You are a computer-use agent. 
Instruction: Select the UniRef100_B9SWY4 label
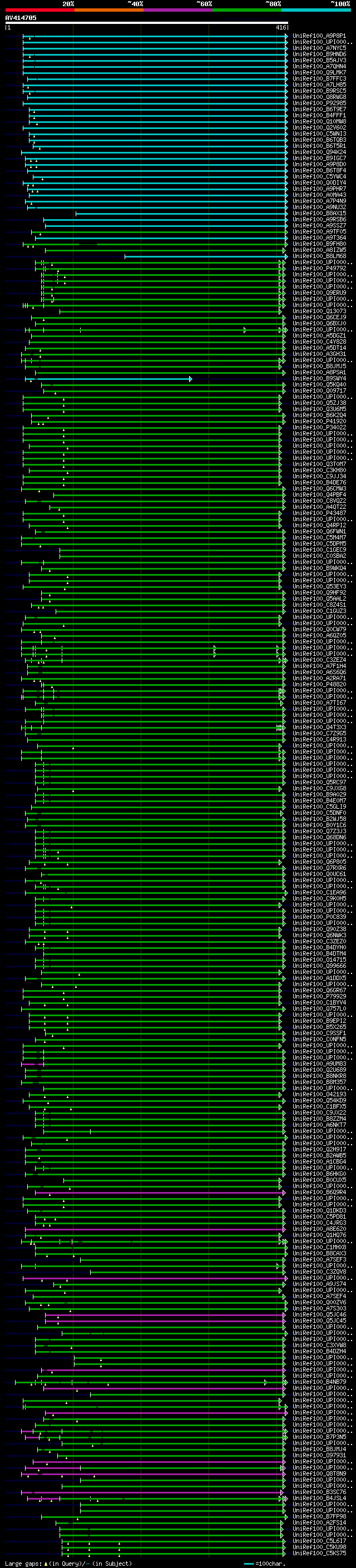coord(319,379)
